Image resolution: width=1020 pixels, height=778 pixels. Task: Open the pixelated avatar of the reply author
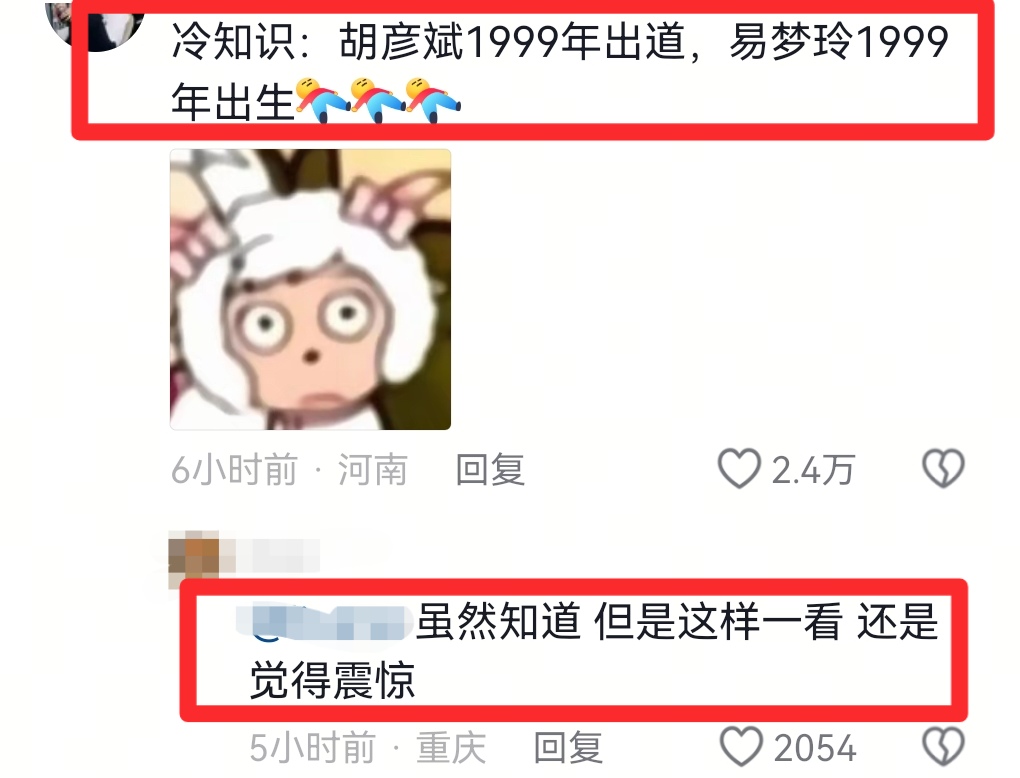pos(193,558)
